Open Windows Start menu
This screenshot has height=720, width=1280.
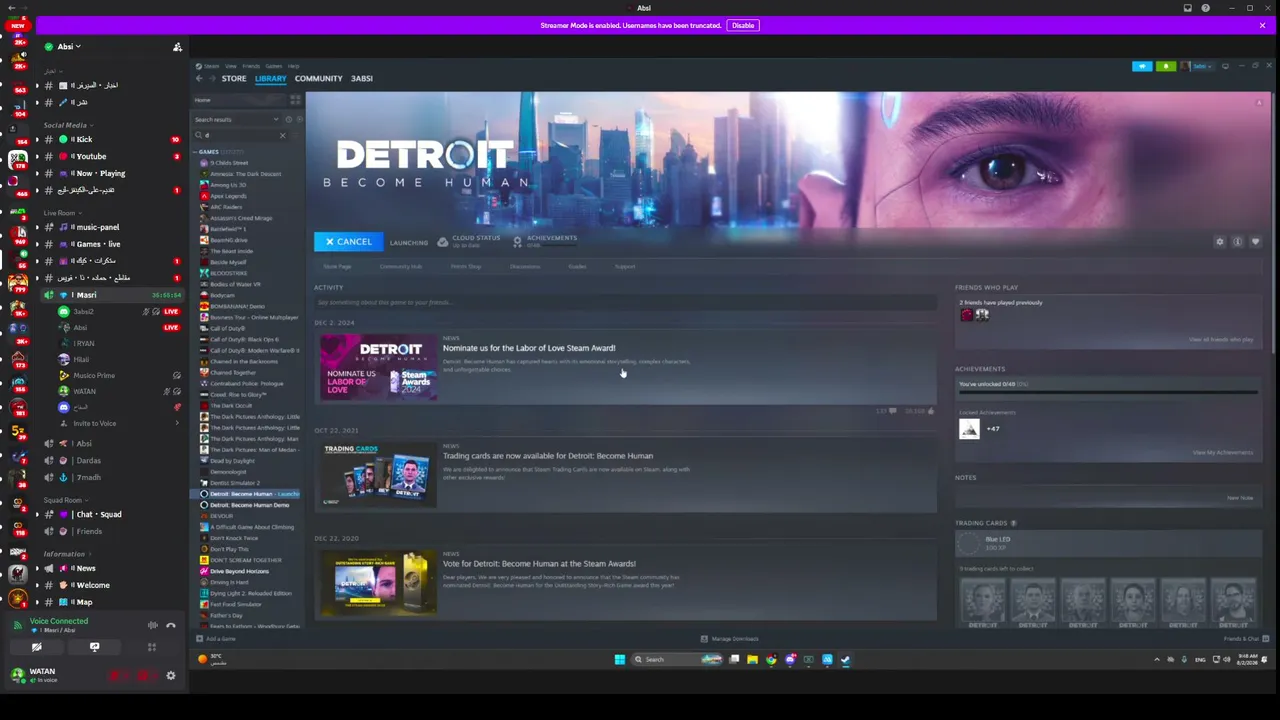(620, 659)
